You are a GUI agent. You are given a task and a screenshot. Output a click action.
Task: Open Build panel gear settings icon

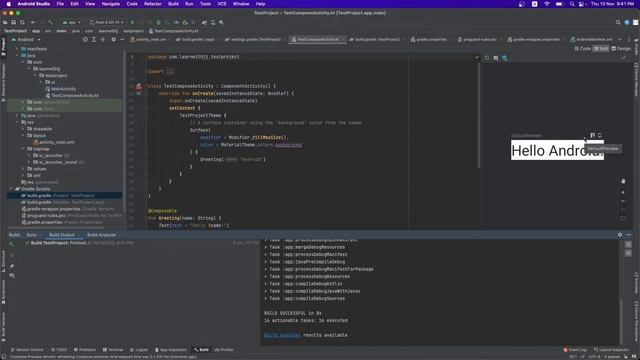click(x=620, y=235)
